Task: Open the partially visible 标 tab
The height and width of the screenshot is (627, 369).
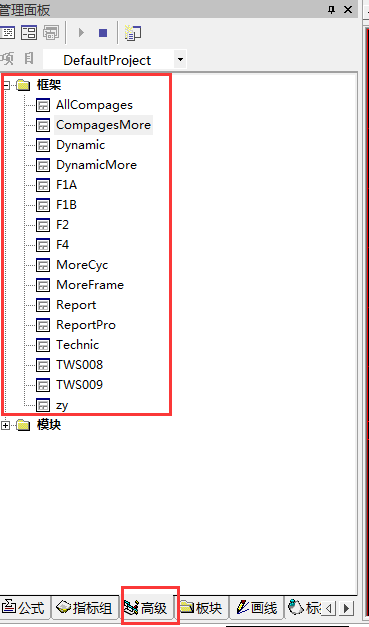Action: point(304,608)
